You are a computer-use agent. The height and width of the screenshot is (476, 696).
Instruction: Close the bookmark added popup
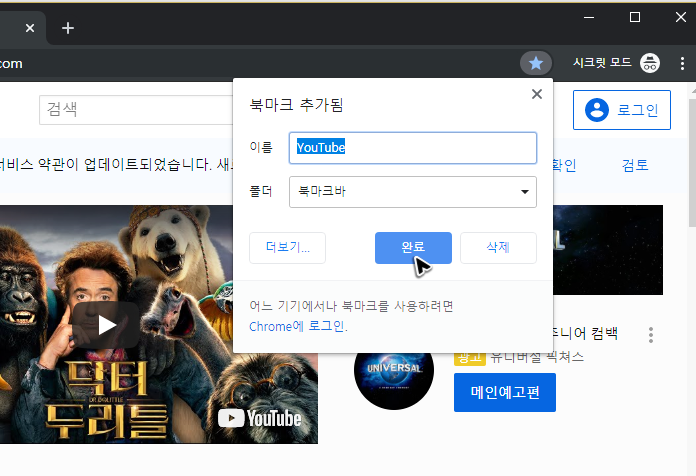click(x=537, y=94)
